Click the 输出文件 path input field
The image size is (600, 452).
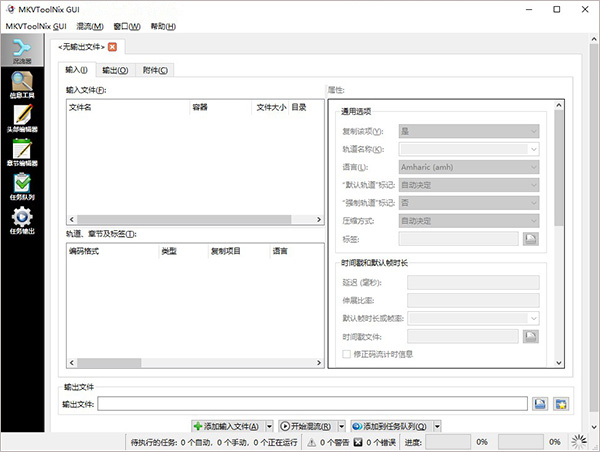312,404
